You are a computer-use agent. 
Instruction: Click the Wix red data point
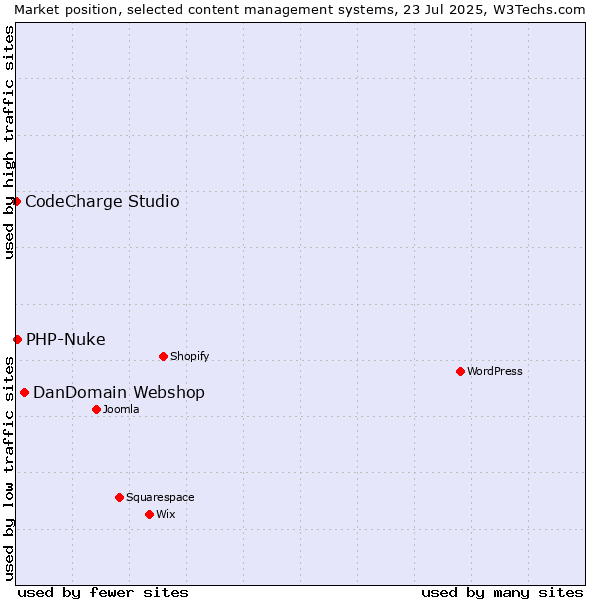pyautogui.click(x=150, y=515)
